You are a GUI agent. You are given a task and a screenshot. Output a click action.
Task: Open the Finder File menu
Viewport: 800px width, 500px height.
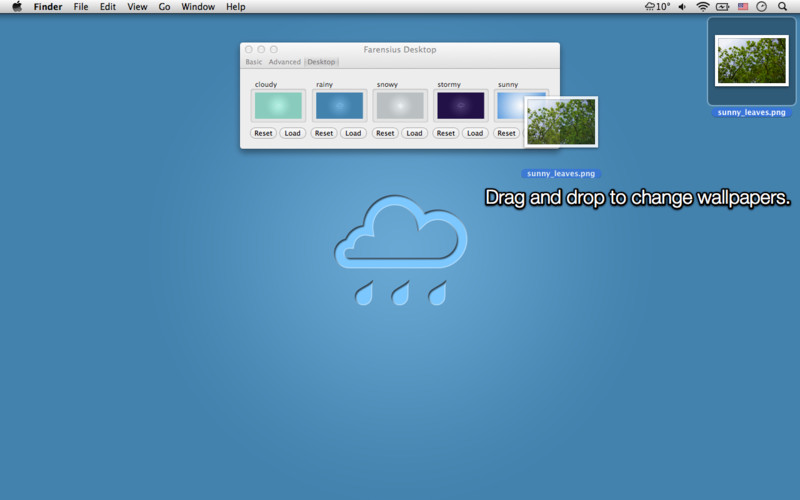(81, 7)
